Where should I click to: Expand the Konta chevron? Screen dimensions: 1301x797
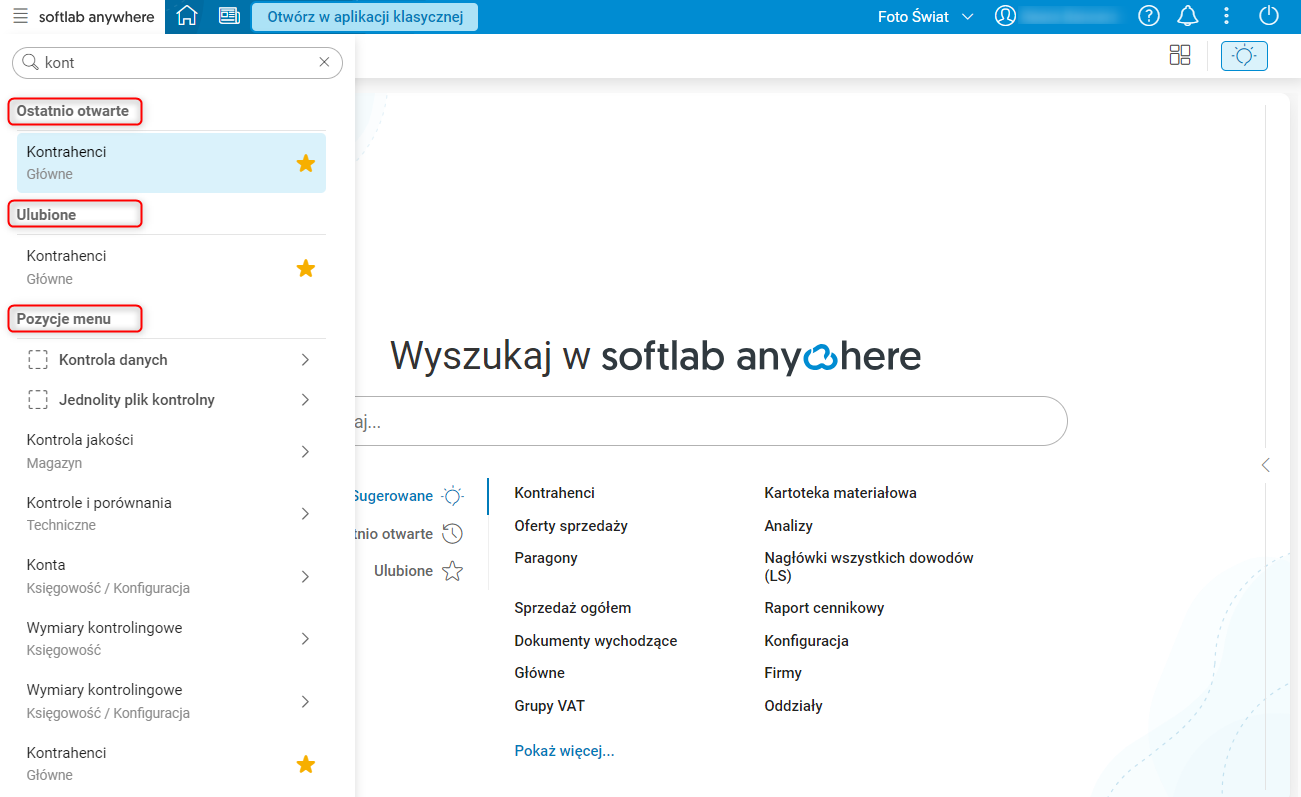pos(305,577)
